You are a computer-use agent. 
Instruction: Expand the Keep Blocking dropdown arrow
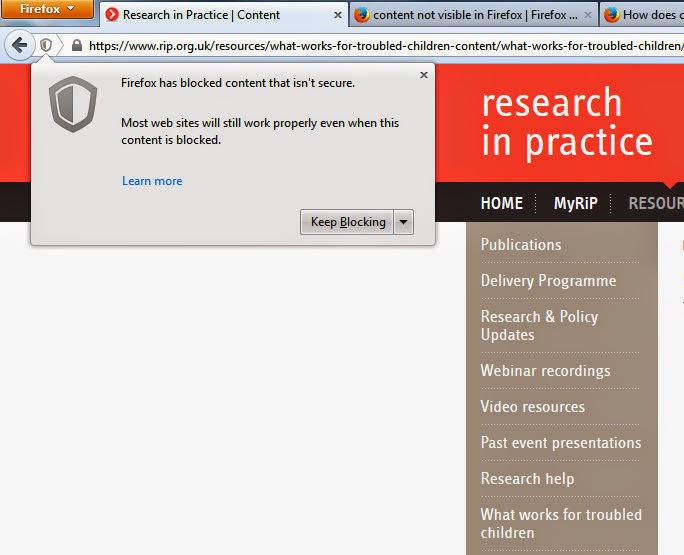pos(404,222)
